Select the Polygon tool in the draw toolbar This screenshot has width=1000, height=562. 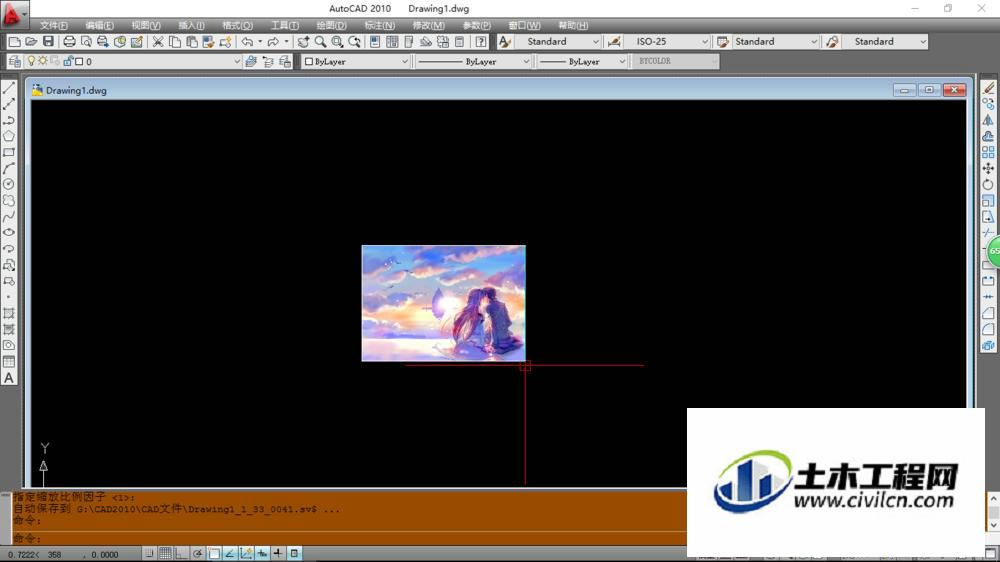[9, 136]
